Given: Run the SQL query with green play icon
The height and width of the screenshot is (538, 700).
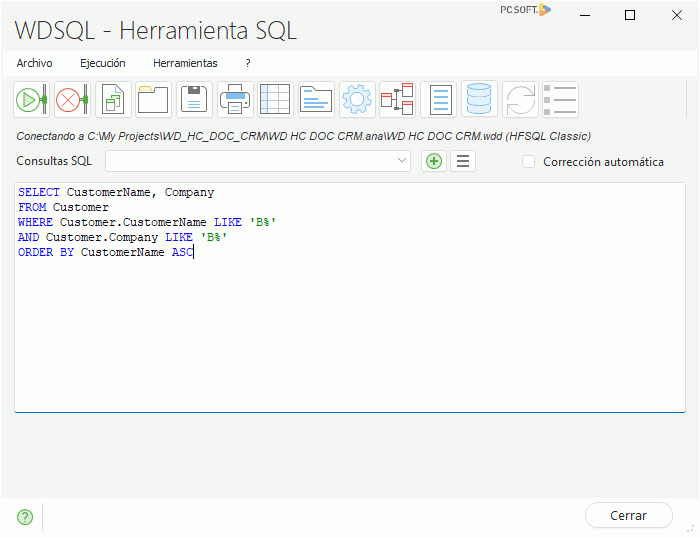Looking at the screenshot, I should tap(31, 100).
